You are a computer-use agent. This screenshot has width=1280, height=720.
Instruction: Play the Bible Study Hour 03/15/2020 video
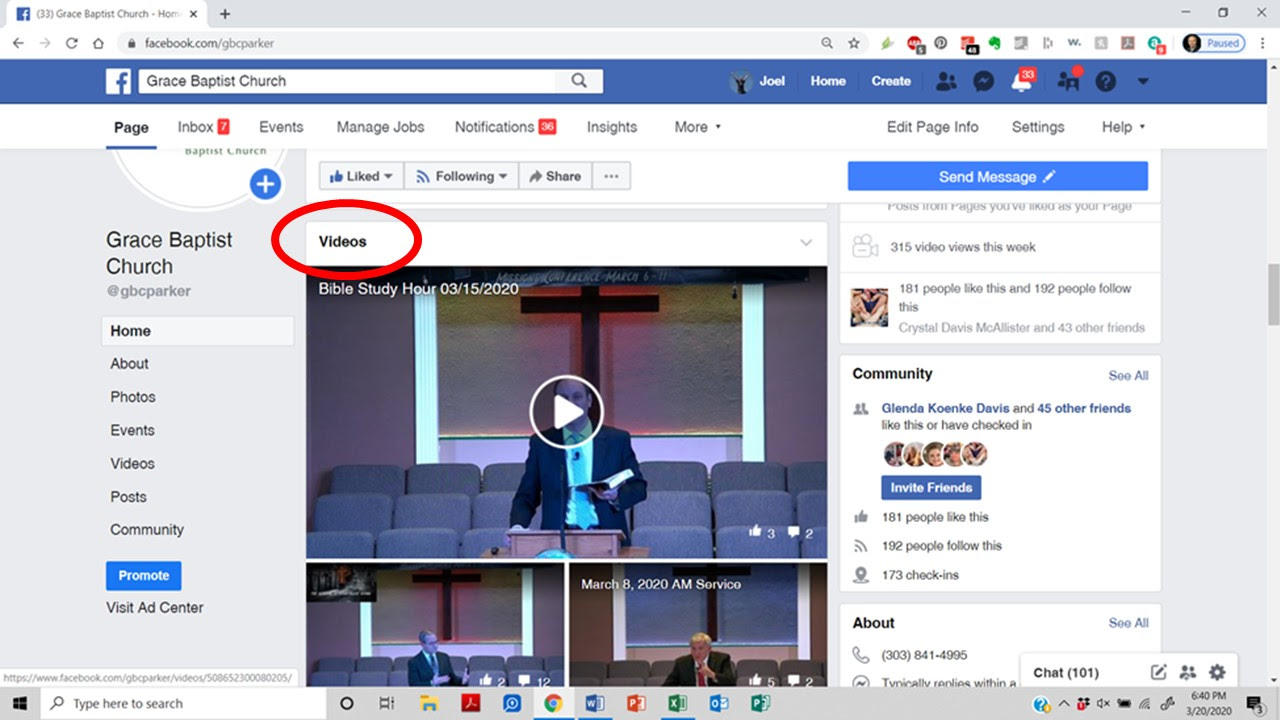tap(566, 412)
